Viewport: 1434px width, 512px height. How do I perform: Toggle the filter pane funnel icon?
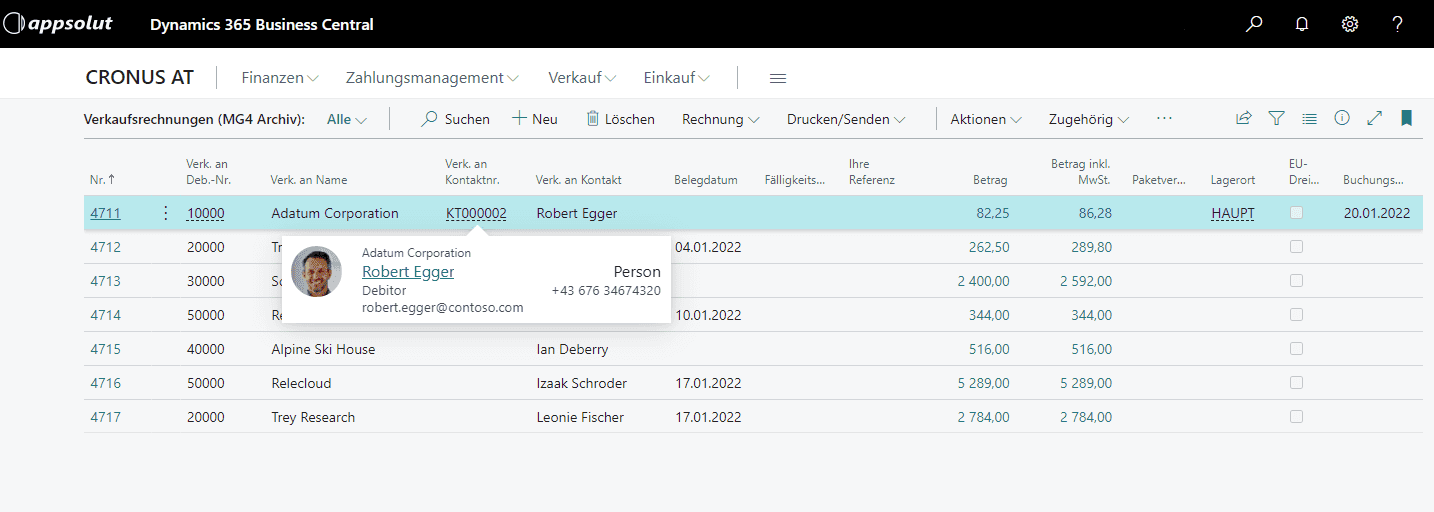(1276, 118)
